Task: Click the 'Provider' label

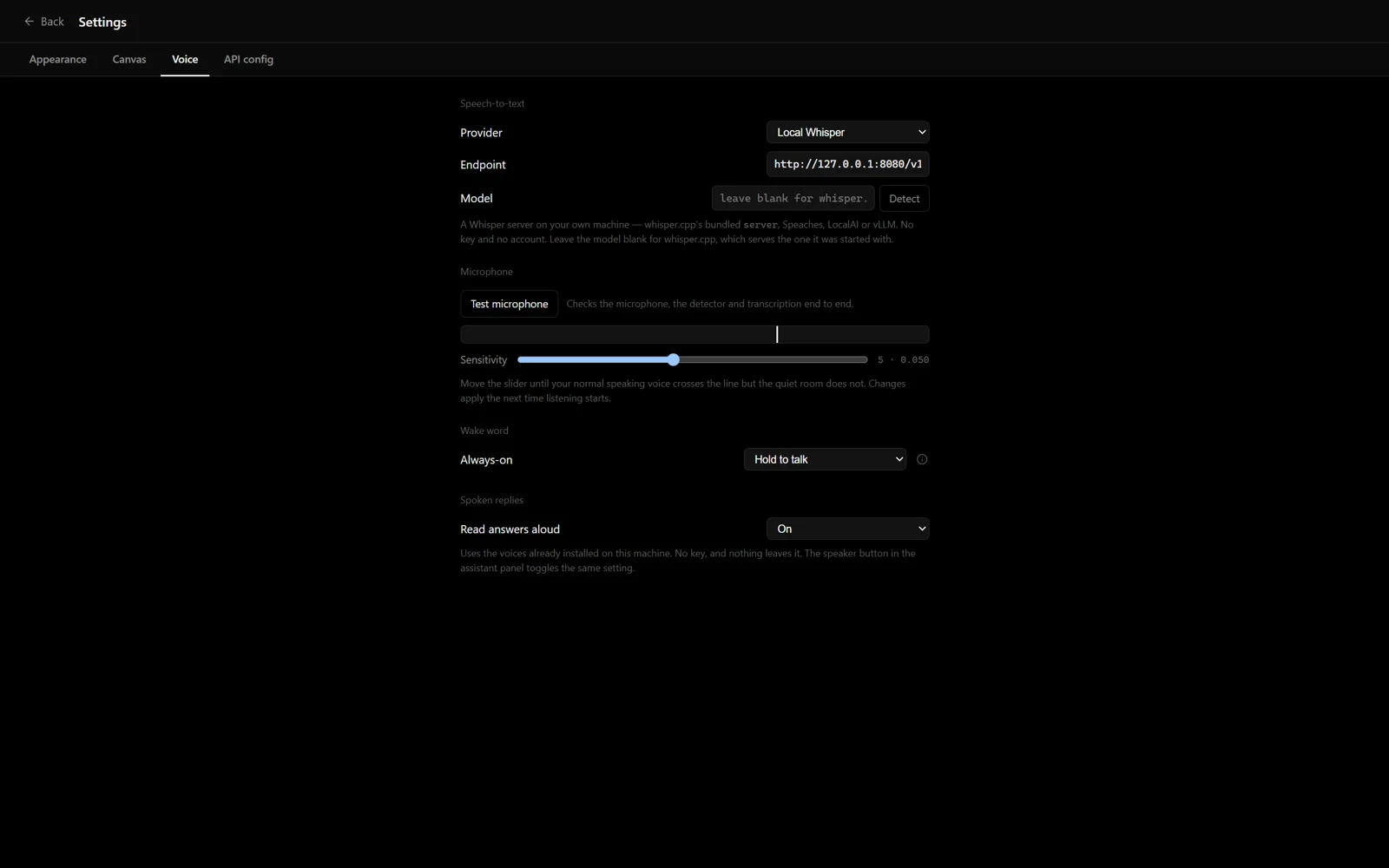Action: point(481,133)
